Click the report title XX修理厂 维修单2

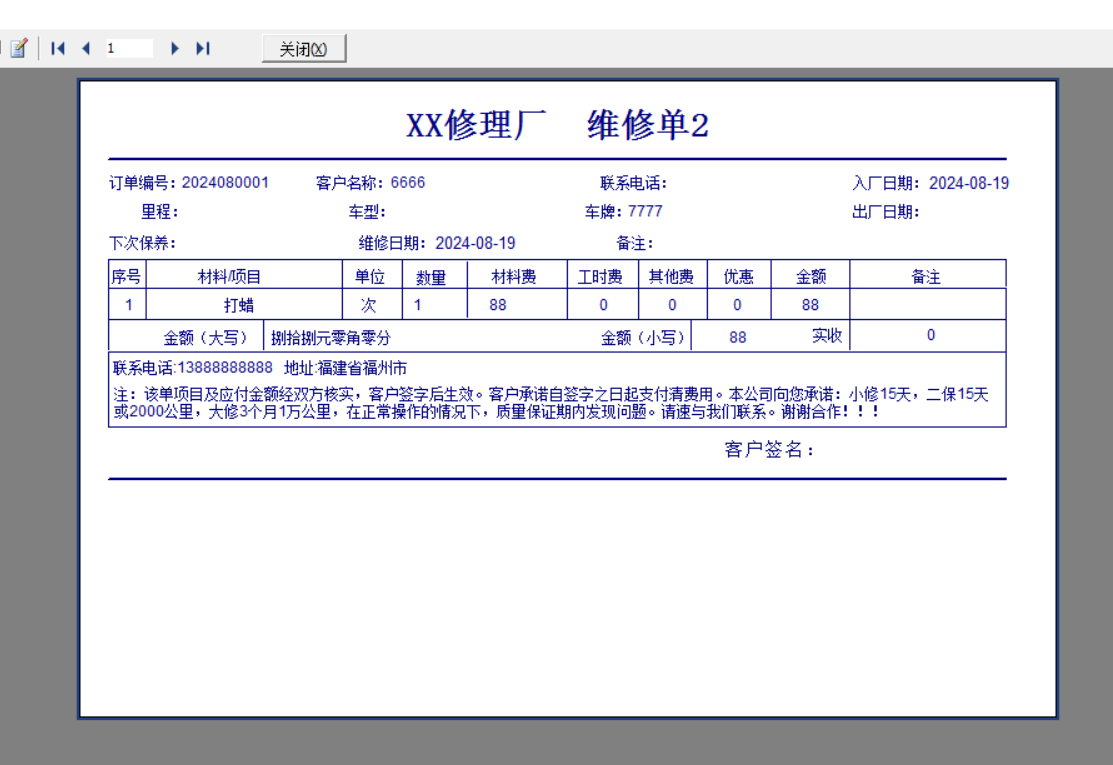557,125
